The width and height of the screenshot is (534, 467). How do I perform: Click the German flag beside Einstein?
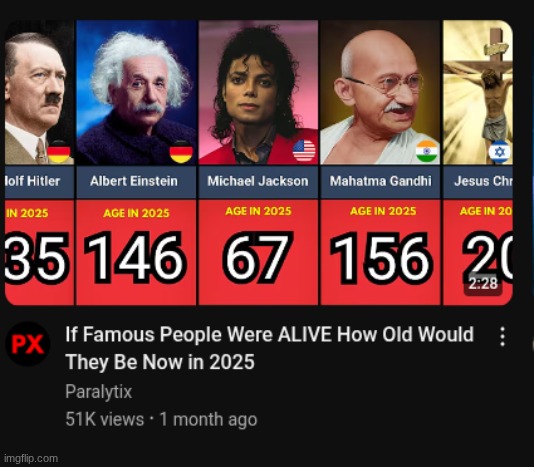tap(181, 152)
